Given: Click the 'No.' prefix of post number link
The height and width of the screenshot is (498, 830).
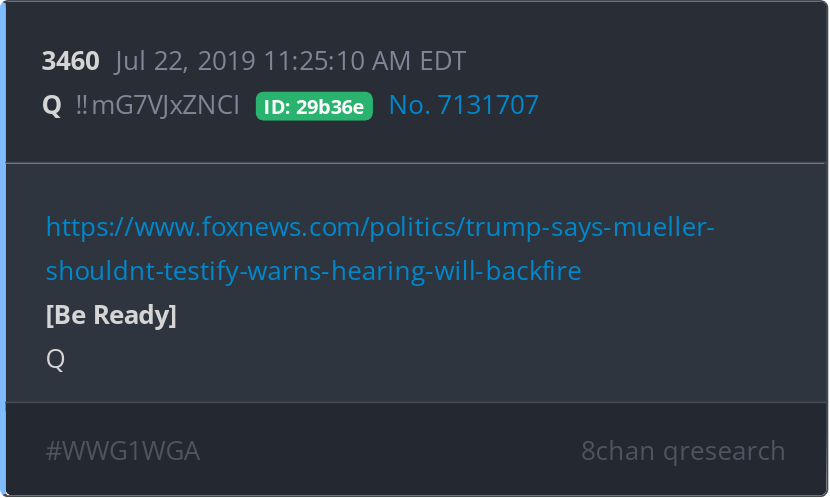Looking at the screenshot, I should (409, 105).
